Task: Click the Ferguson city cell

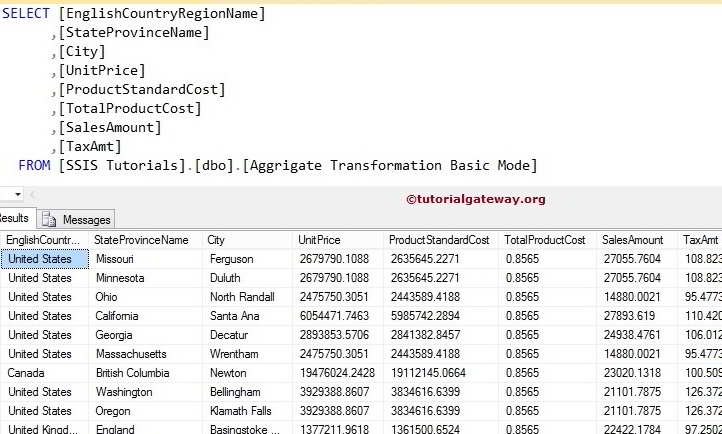Action: pos(247,259)
